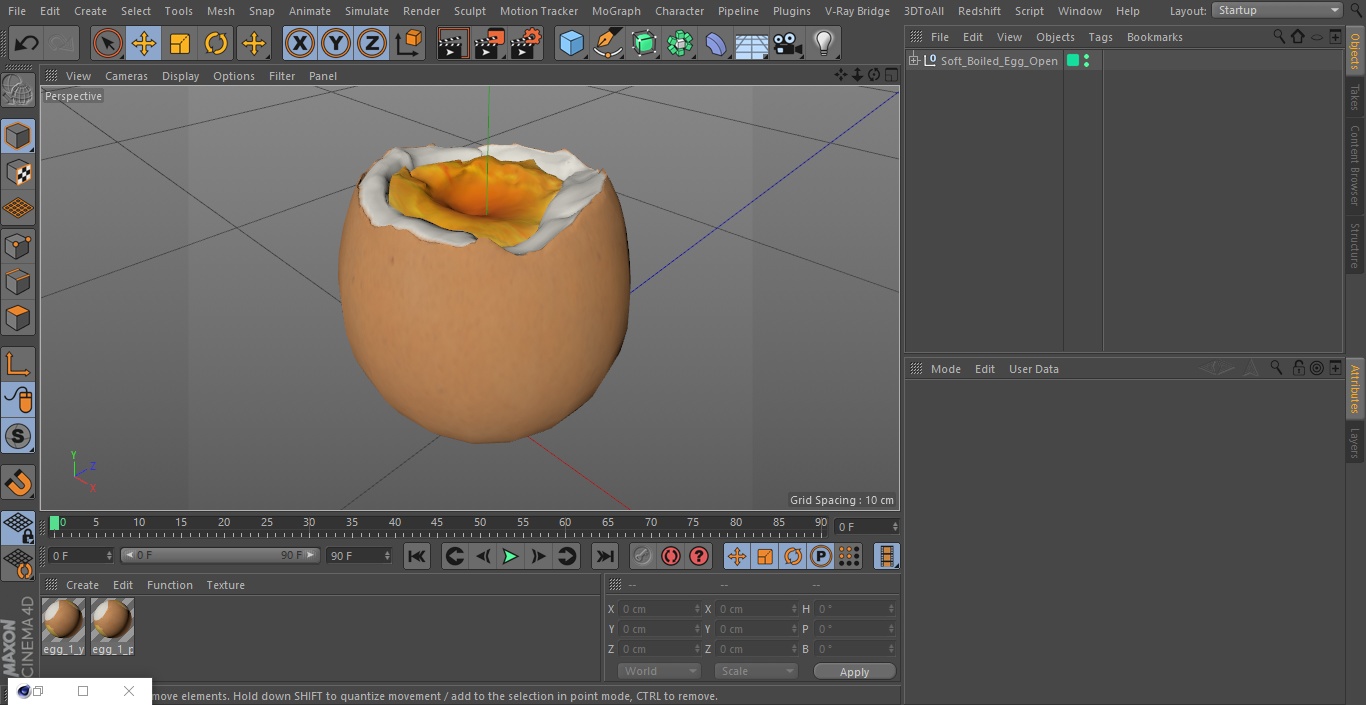Open Attributes Mode menu

point(945,369)
